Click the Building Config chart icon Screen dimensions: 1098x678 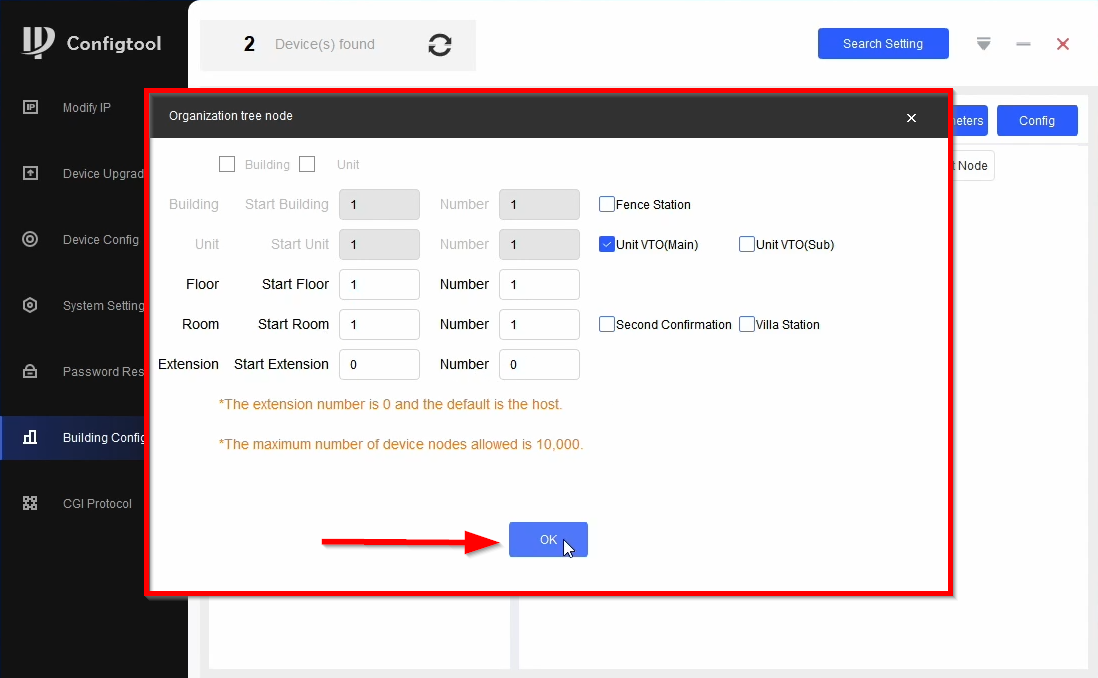pos(30,437)
